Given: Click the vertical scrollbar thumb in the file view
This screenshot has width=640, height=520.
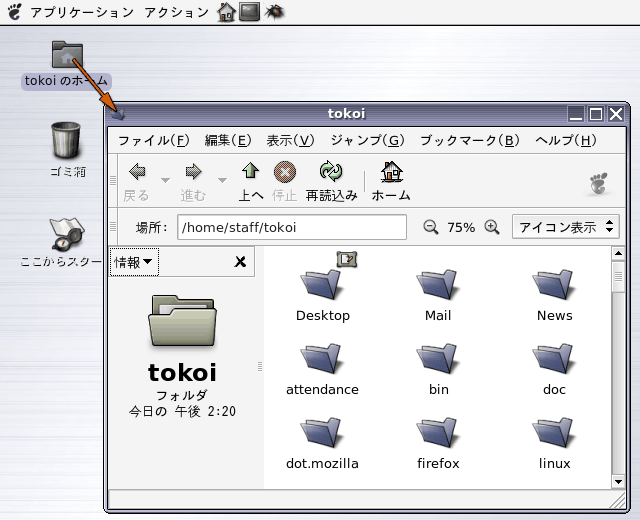Looking at the screenshot, I should 618,277.
